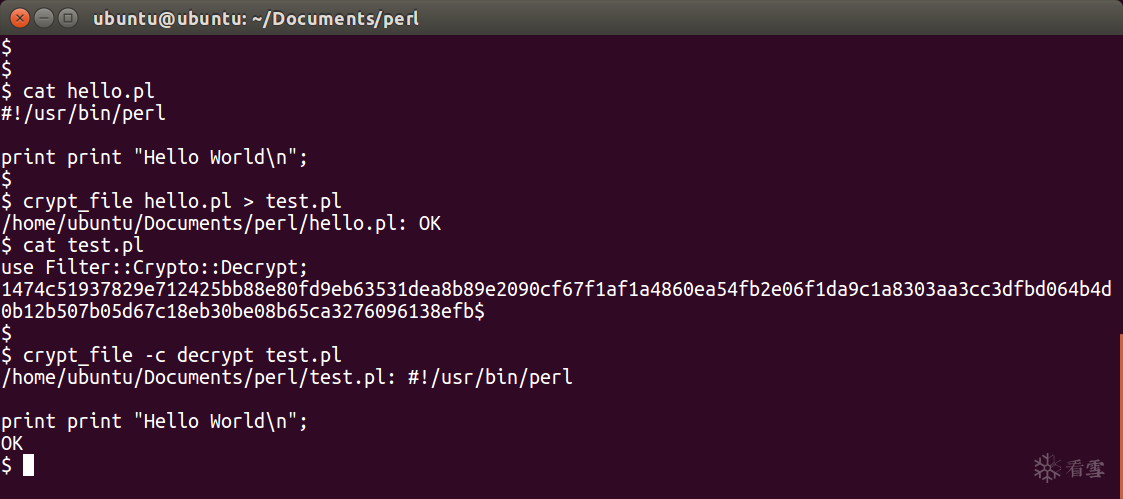This screenshot has width=1123, height=499.
Task: Maximize the terminal window
Action: pos(67,18)
